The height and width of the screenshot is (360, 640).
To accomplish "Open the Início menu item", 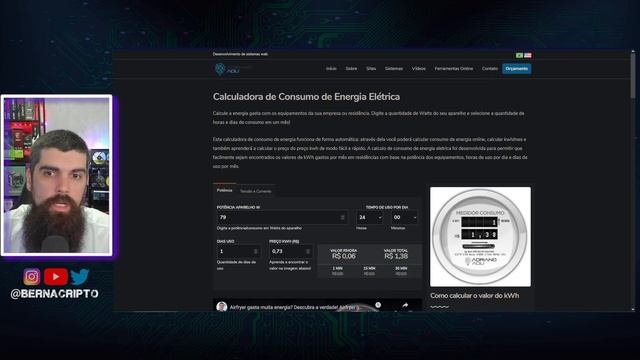I will (x=331, y=69).
